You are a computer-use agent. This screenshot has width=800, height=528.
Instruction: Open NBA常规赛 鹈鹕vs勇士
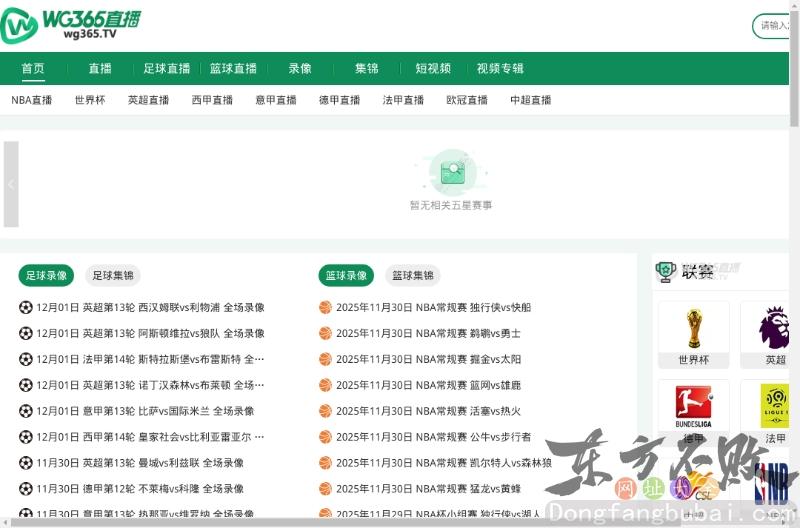click(x=429, y=334)
